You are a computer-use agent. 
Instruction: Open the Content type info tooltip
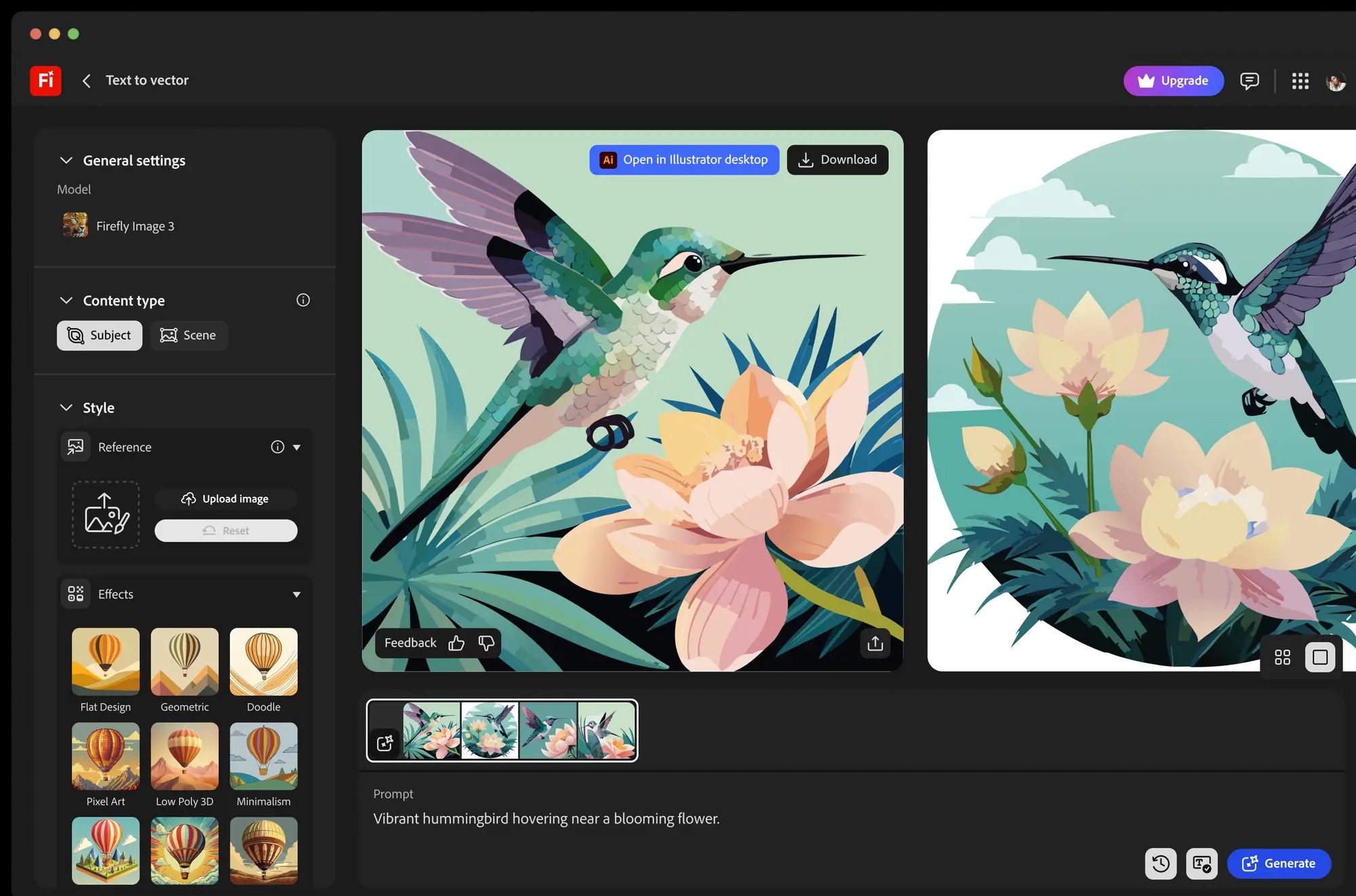click(303, 300)
